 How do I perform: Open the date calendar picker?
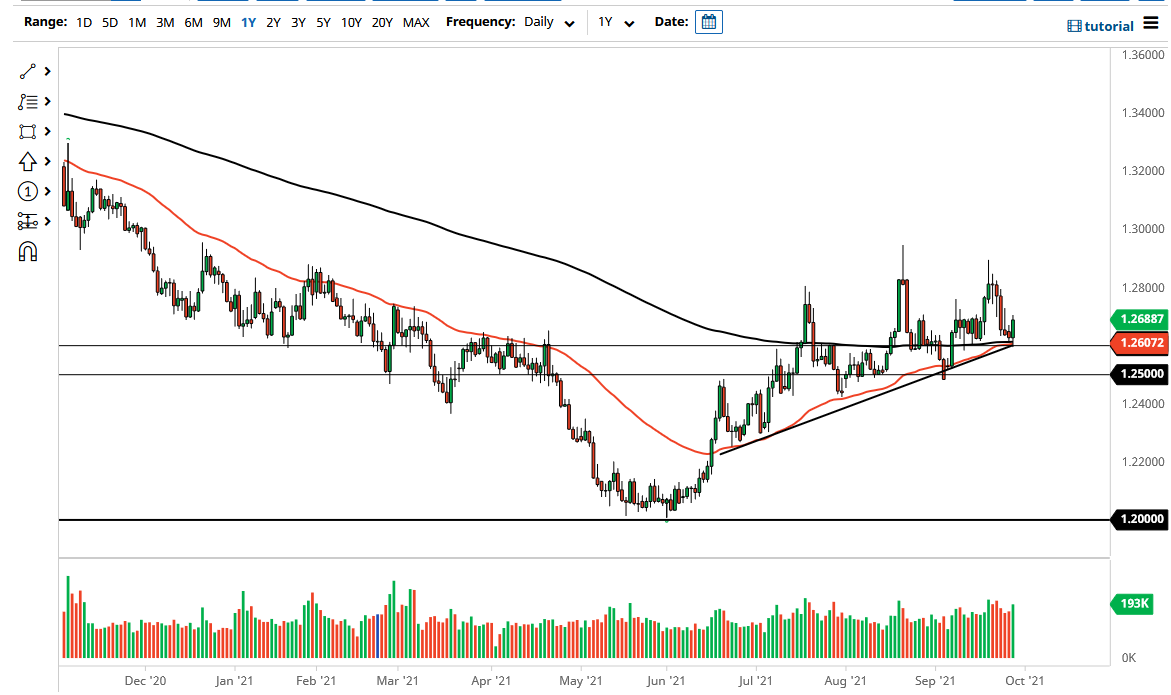click(x=708, y=21)
